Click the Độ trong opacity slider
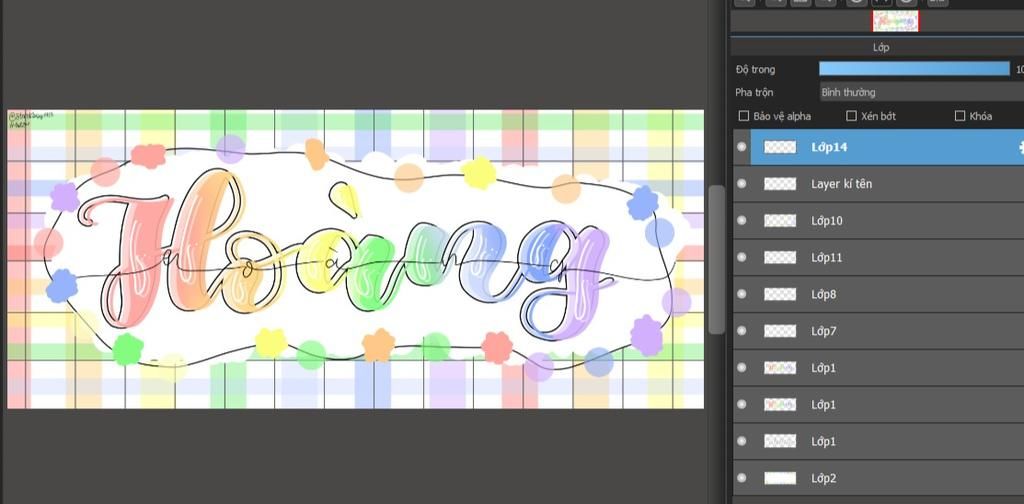 [914, 69]
